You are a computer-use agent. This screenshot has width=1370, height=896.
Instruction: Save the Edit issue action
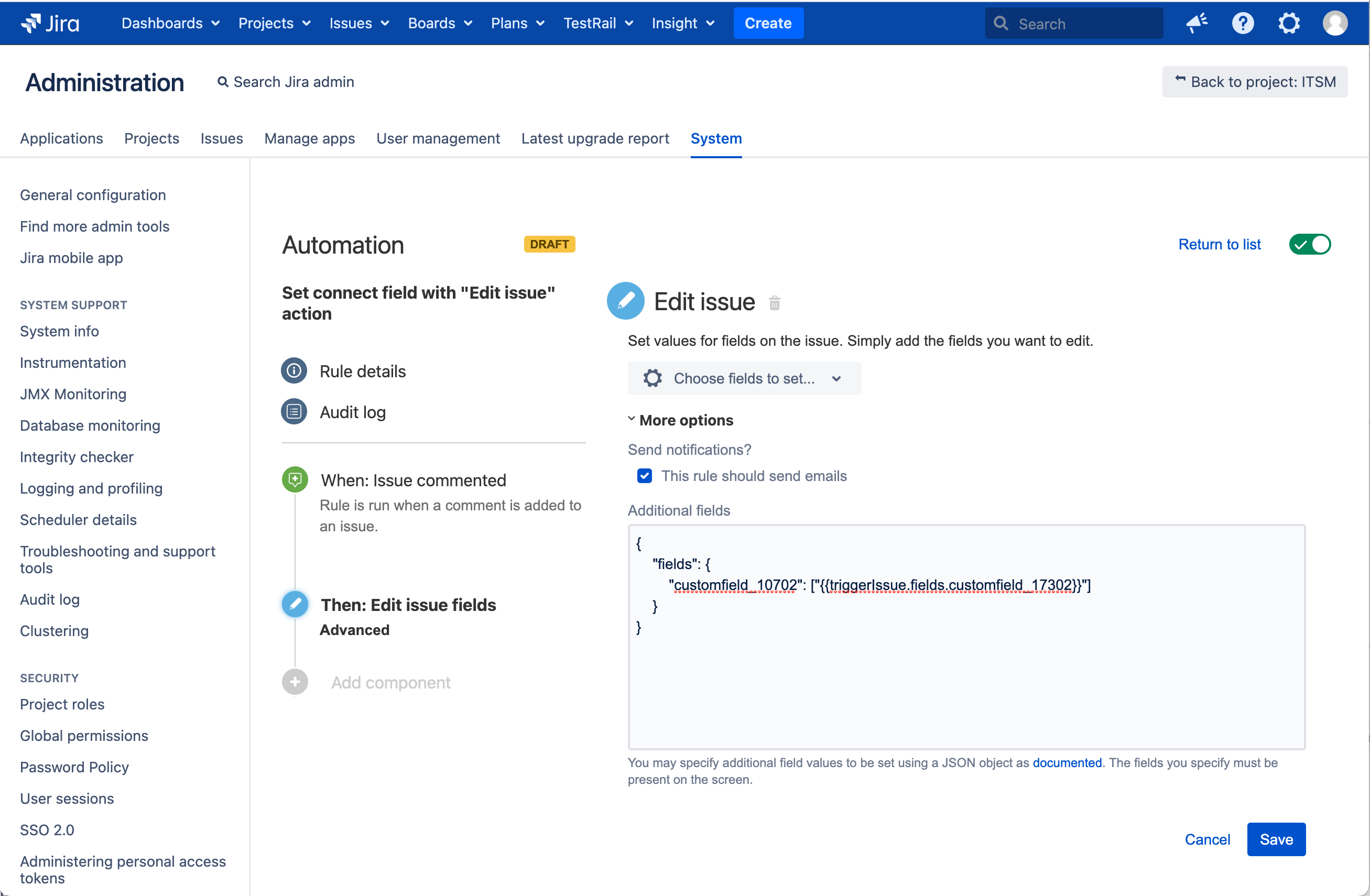(1276, 839)
